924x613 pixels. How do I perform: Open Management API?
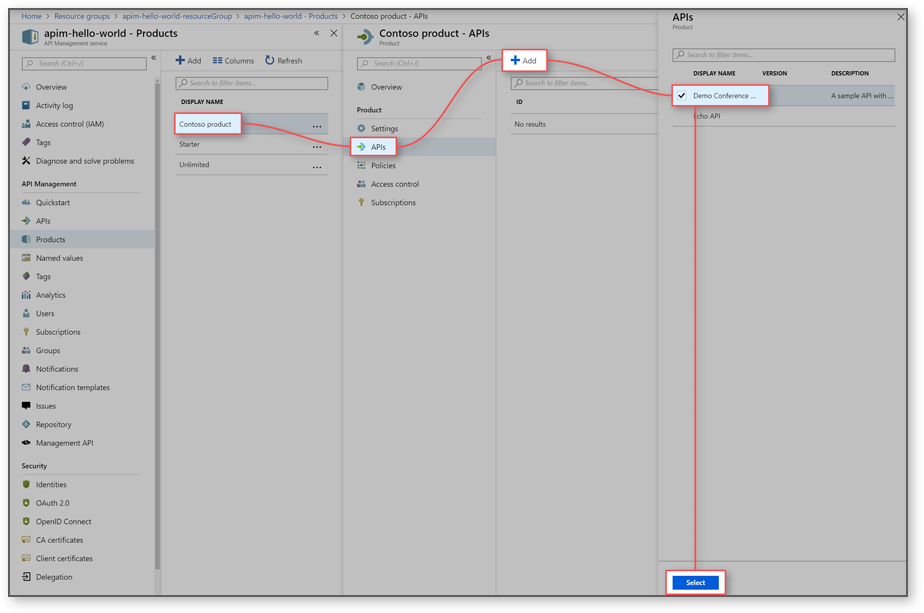tap(64, 443)
